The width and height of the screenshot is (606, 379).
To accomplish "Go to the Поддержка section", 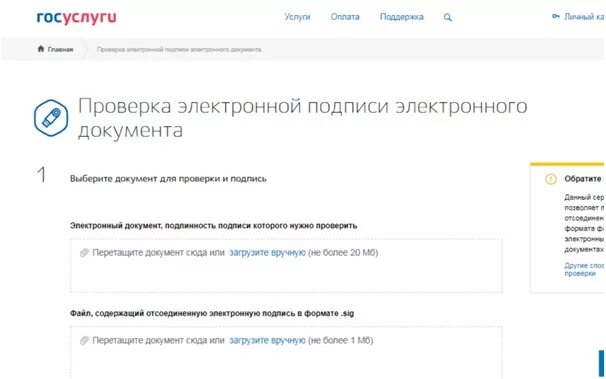I will click(x=402, y=17).
